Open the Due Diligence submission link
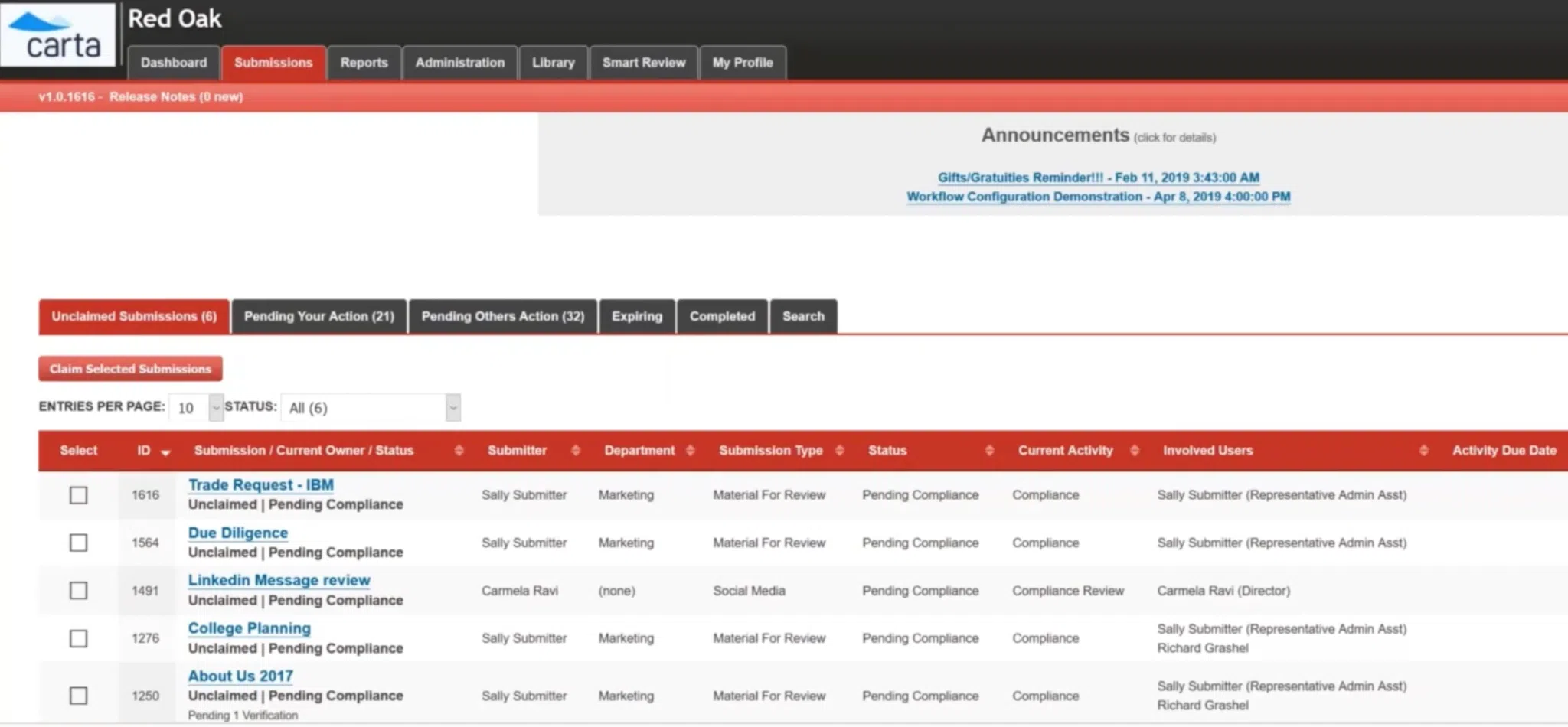 (237, 532)
